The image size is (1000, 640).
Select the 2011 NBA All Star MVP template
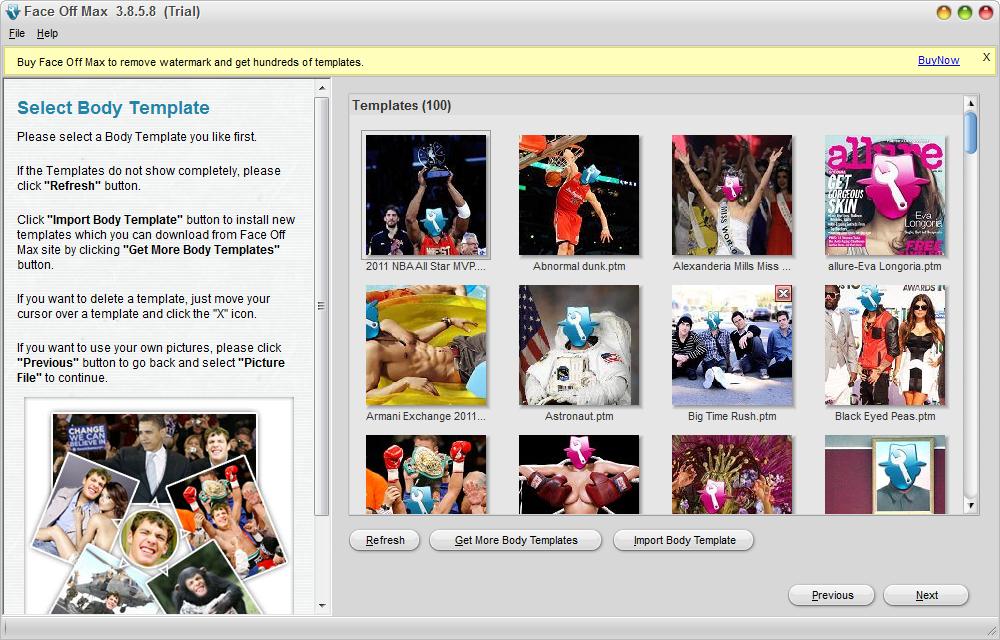(426, 196)
